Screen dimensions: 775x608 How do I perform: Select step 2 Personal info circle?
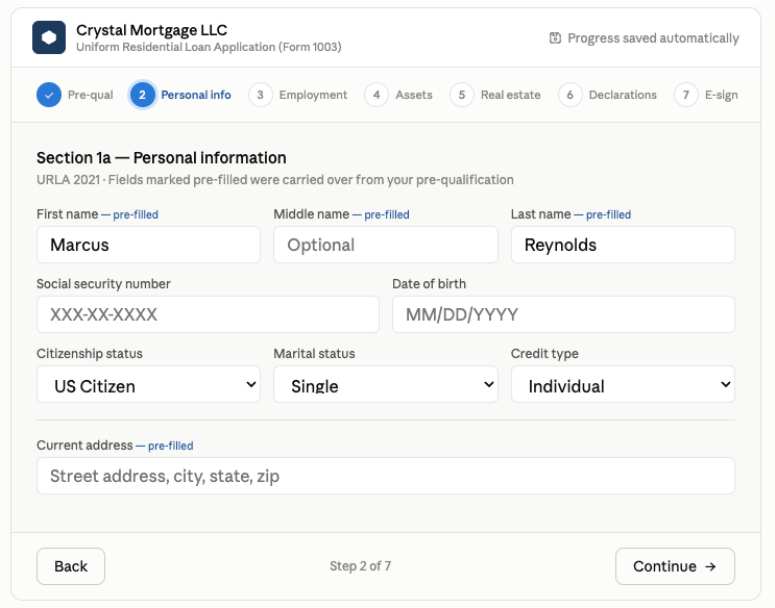click(142, 95)
